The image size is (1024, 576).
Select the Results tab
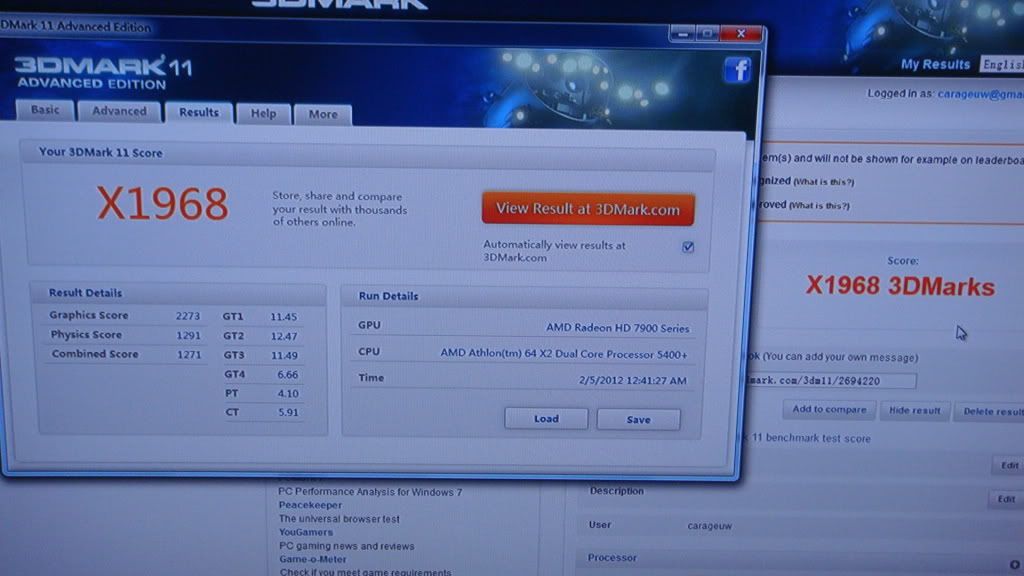198,112
